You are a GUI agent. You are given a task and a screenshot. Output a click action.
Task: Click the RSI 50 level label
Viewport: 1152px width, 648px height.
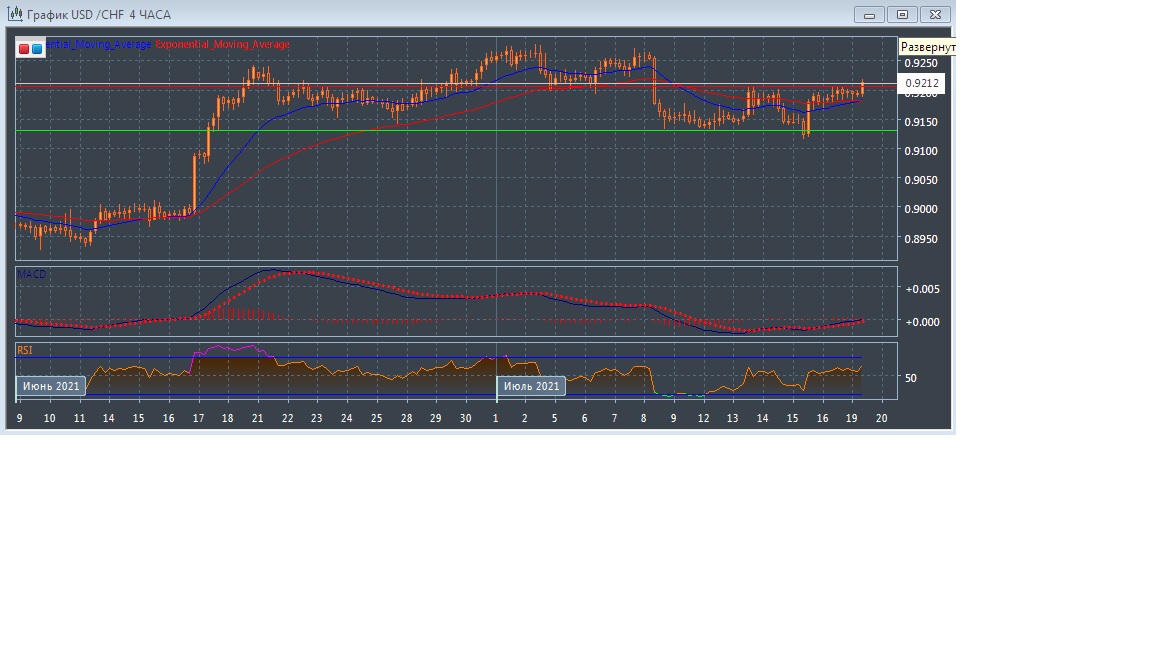911,378
